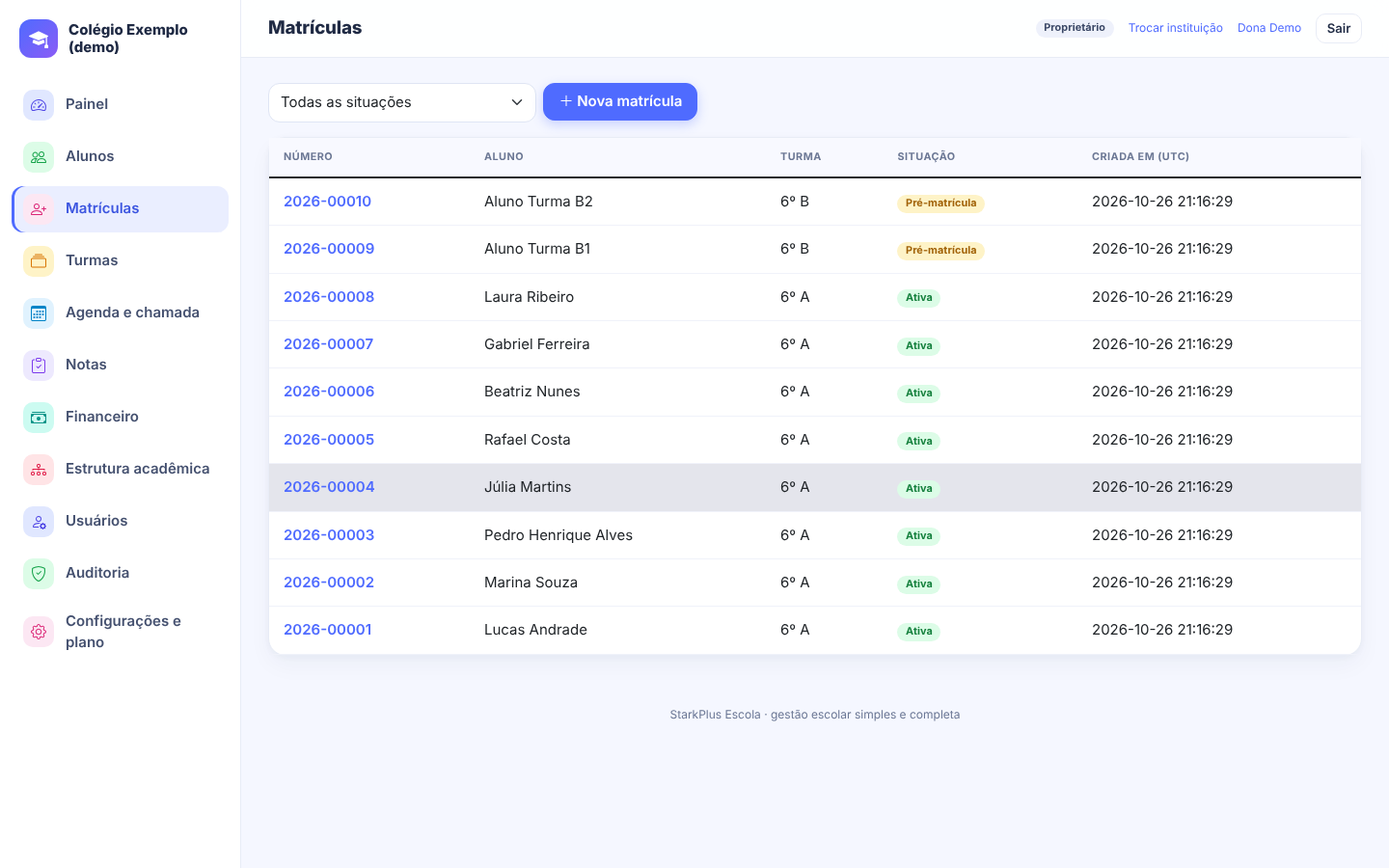The height and width of the screenshot is (868, 1389).
Task: Open enrollment 2026-00010
Action: [327, 202]
